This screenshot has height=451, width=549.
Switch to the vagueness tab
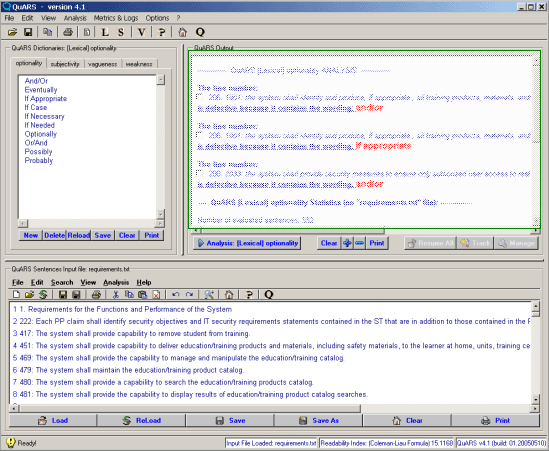pyautogui.click(x=103, y=64)
